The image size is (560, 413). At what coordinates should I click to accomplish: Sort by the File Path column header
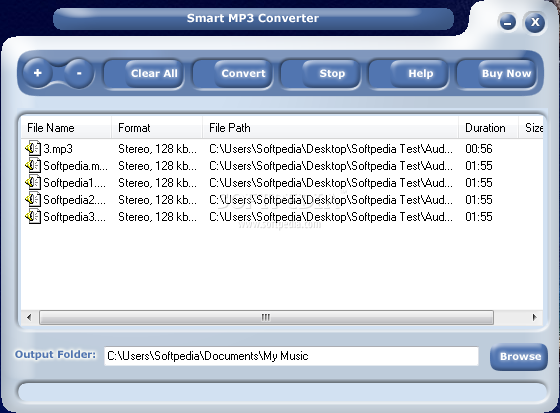coord(331,128)
